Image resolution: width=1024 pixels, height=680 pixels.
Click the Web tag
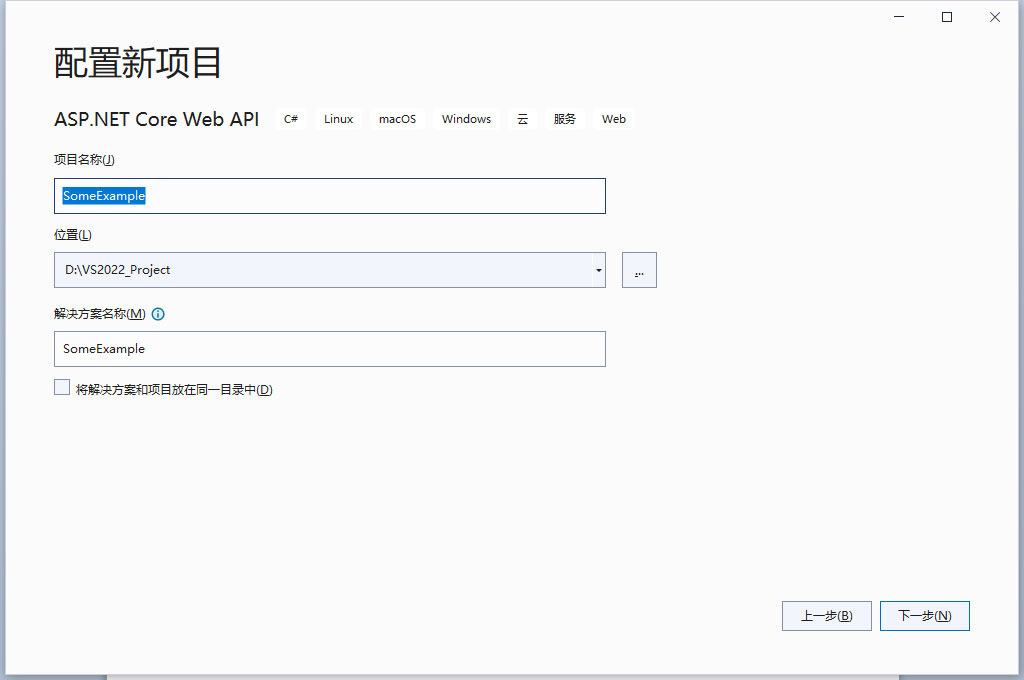click(614, 119)
